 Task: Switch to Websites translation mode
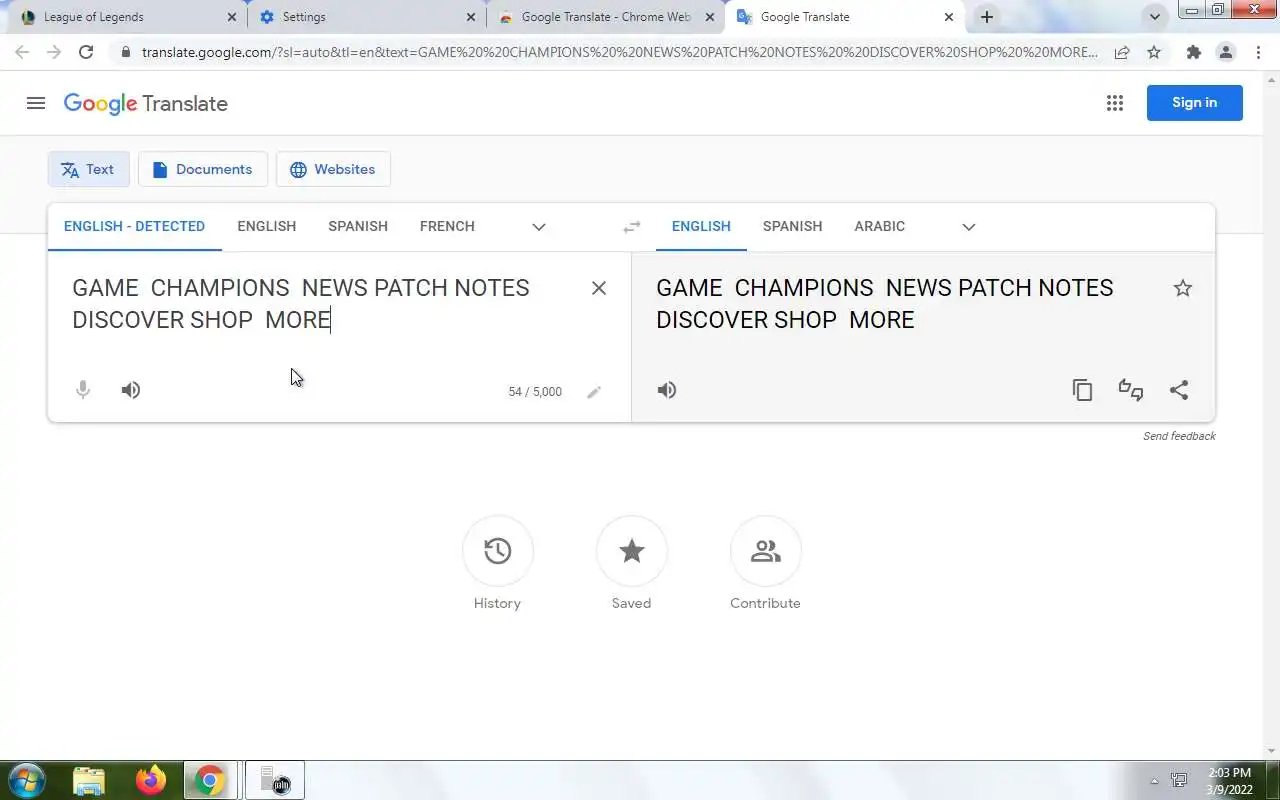click(x=333, y=169)
